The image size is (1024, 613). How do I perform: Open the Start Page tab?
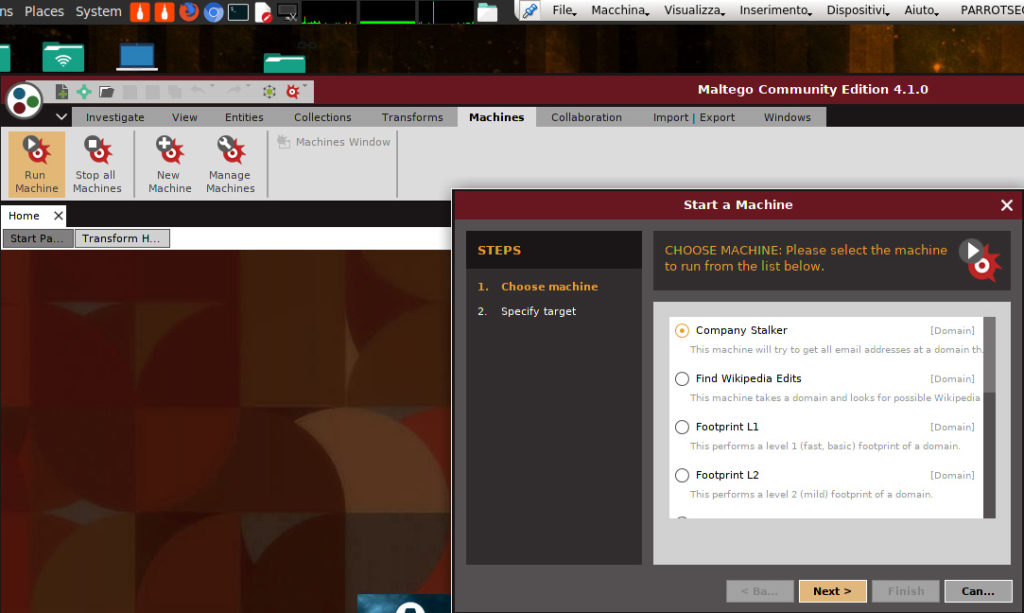[38, 238]
